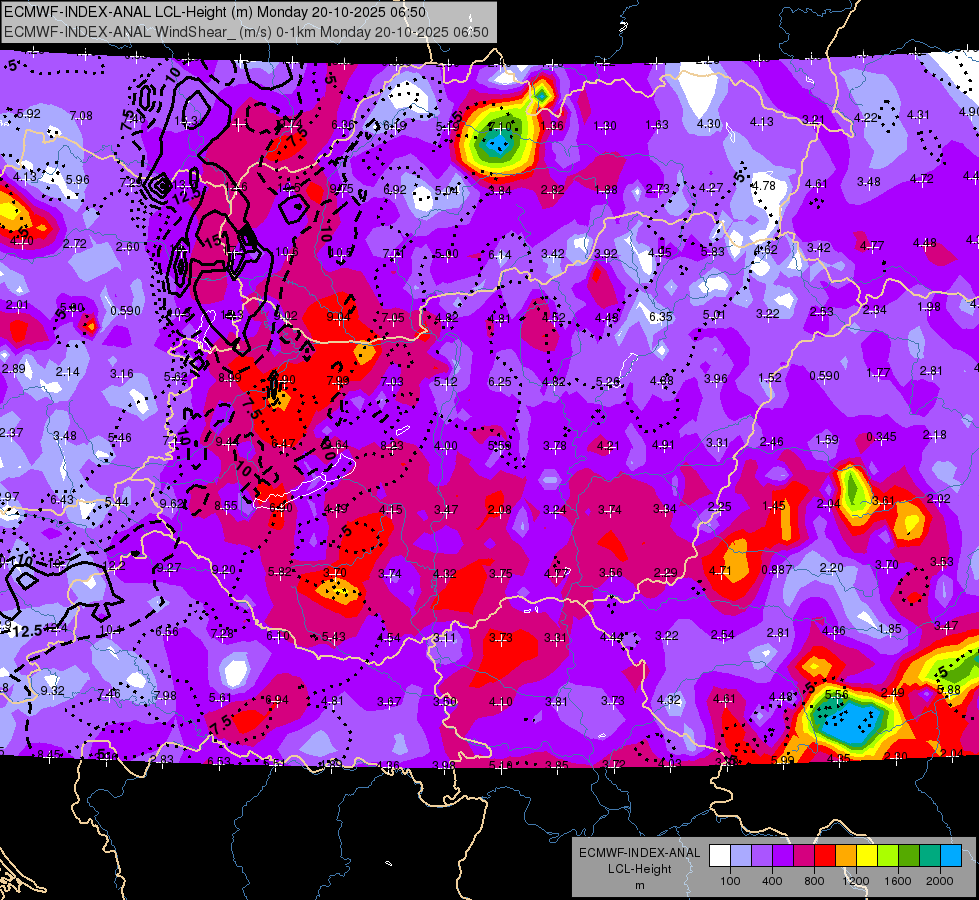Click the wind shear value '9.20'
The image size is (979, 900).
click(224, 570)
